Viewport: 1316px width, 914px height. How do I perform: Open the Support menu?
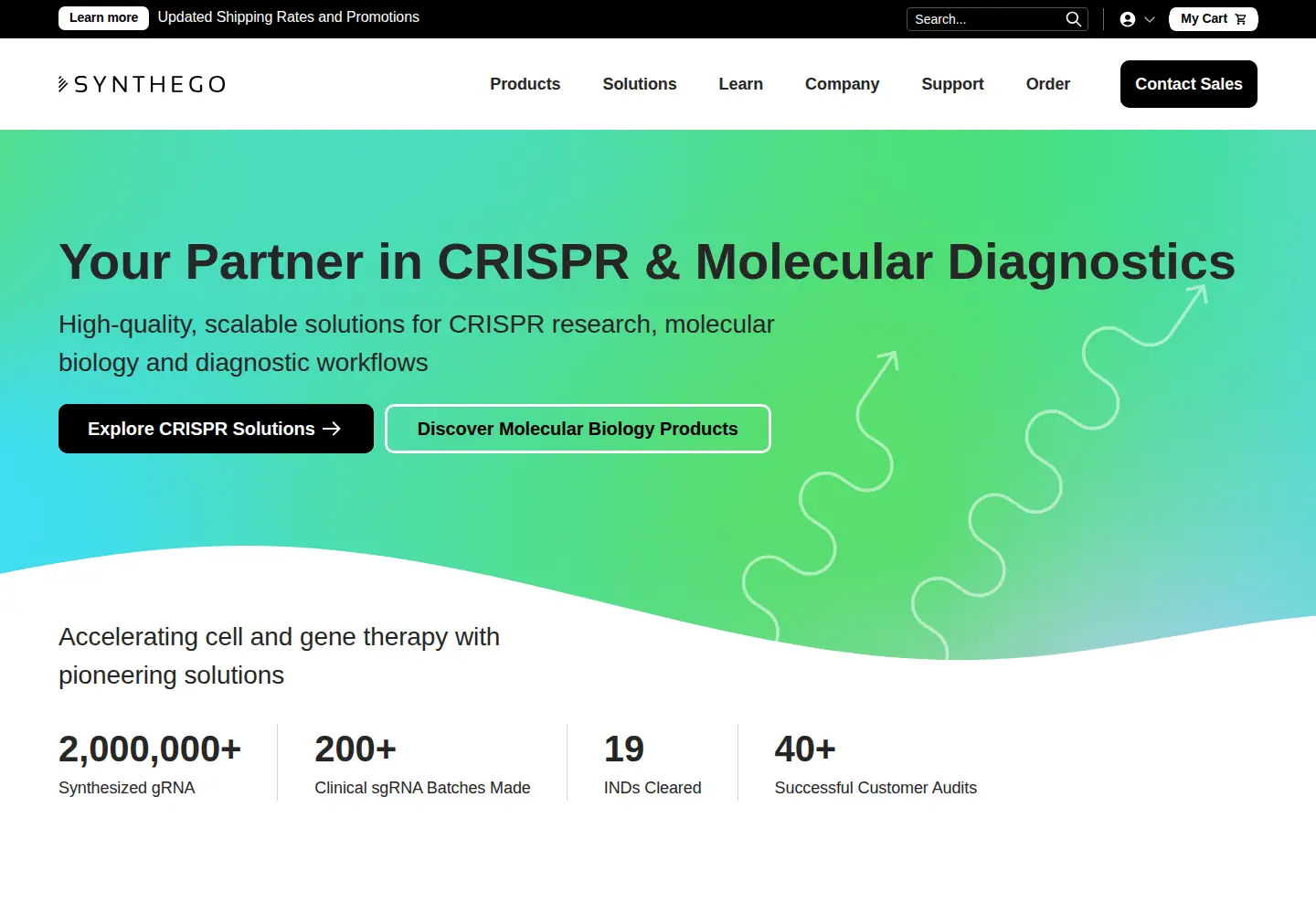(953, 84)
